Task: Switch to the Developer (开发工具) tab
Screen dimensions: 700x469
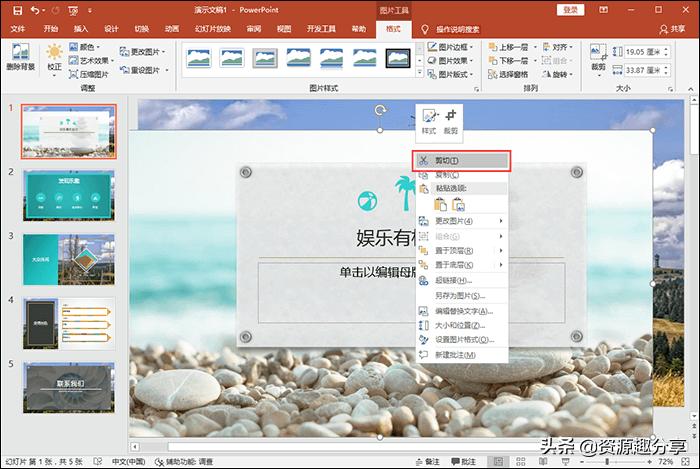Action: (321, 29)
